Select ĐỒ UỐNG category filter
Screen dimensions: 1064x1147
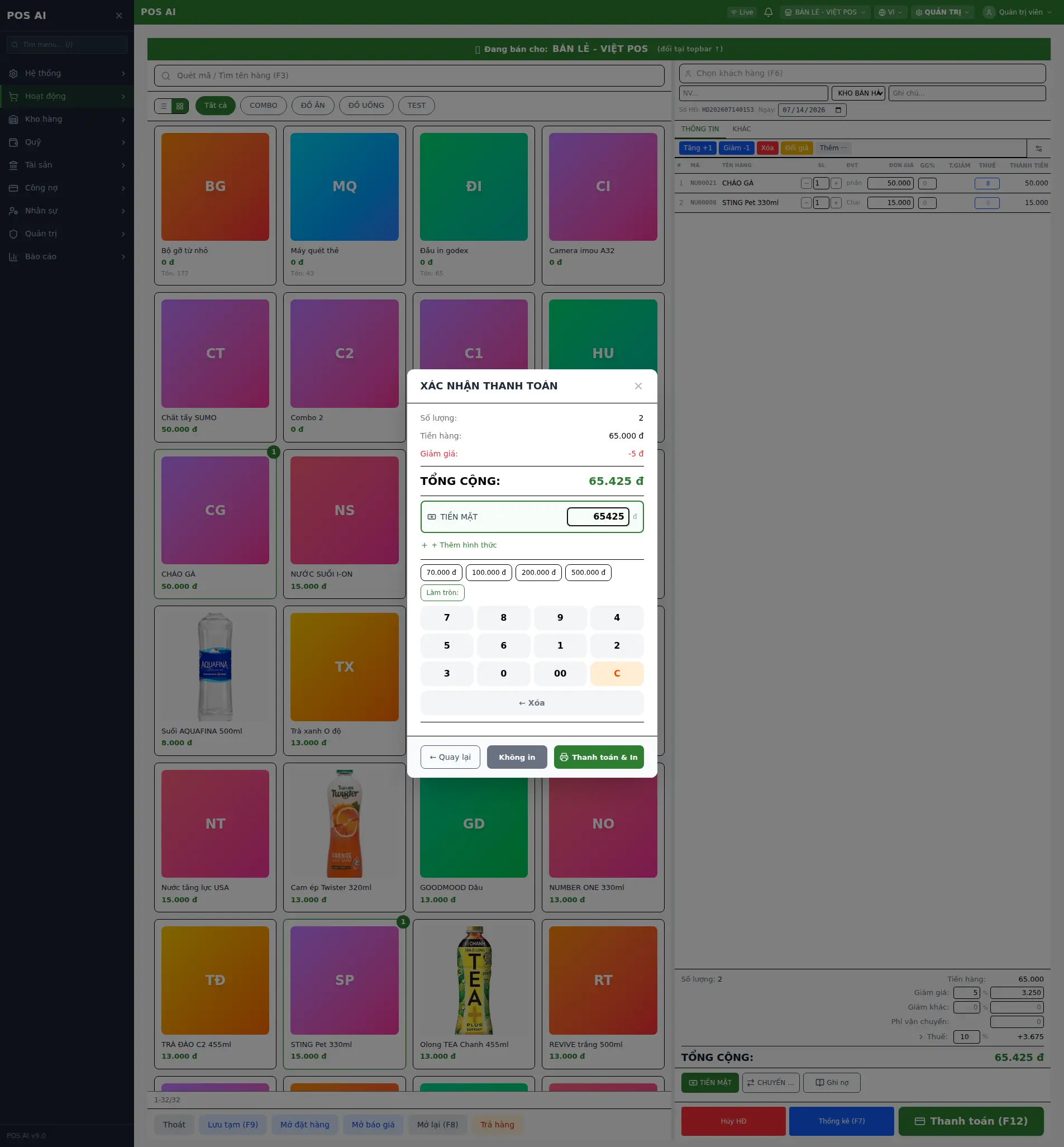pos(366,106)
